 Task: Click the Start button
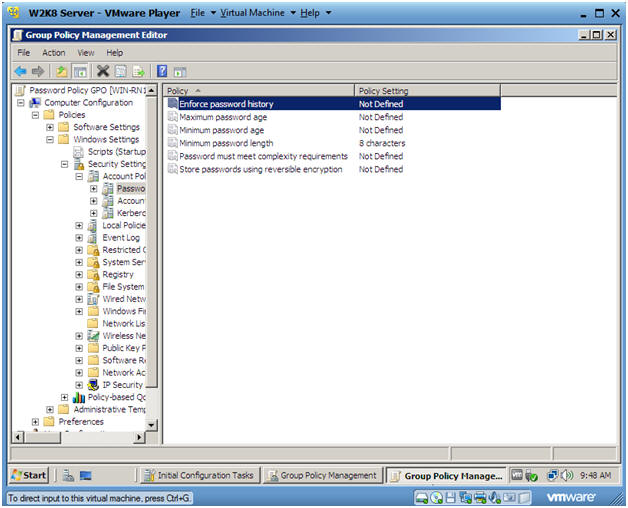[x=29, y=476]
